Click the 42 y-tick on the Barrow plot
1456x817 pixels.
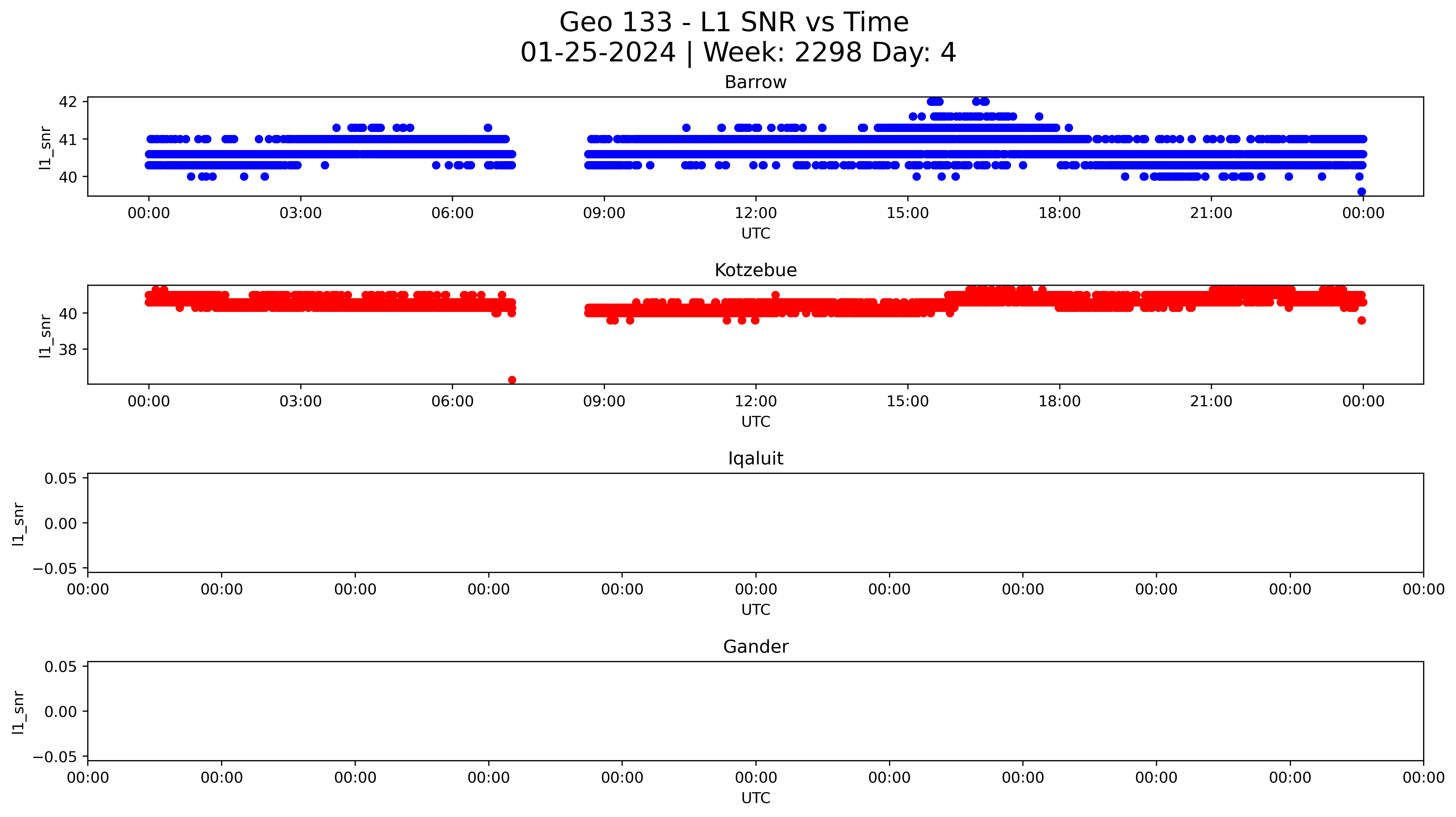point(68,102)
